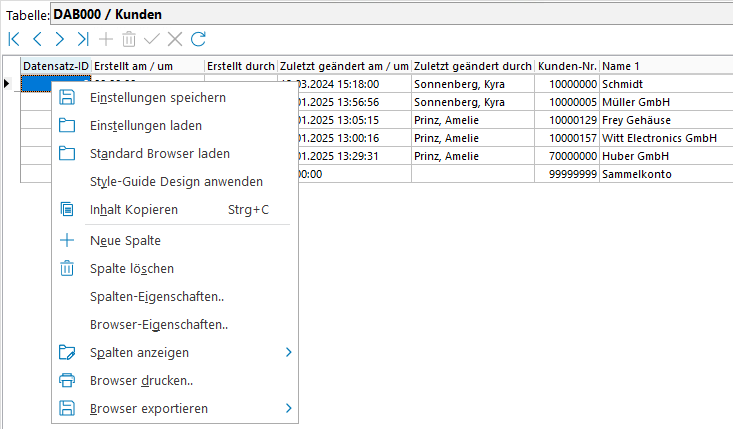
Task: Choose Einstellungen laden menu entry
Action: pos(145,125)
